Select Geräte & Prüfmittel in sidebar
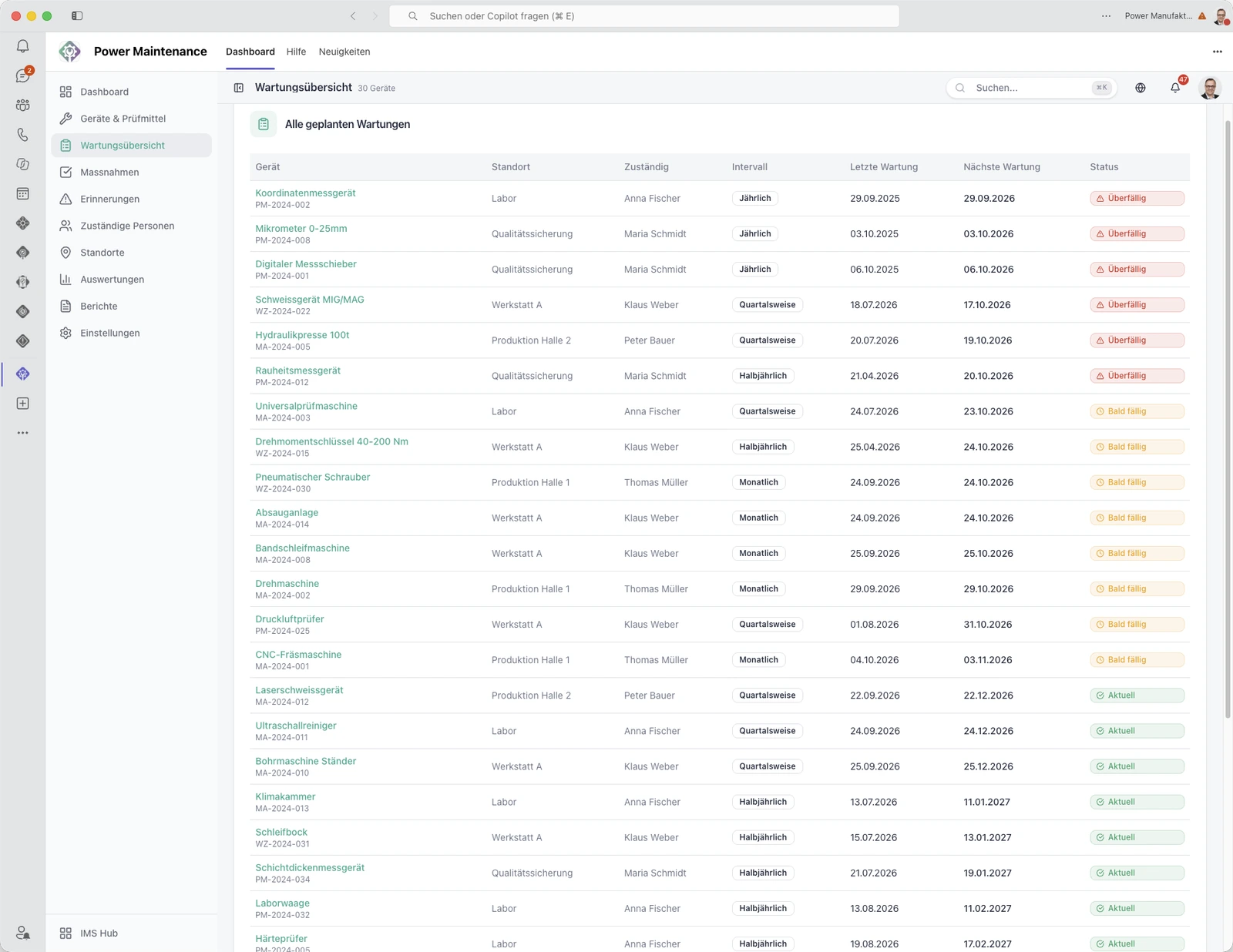 (x=131, y=119)
